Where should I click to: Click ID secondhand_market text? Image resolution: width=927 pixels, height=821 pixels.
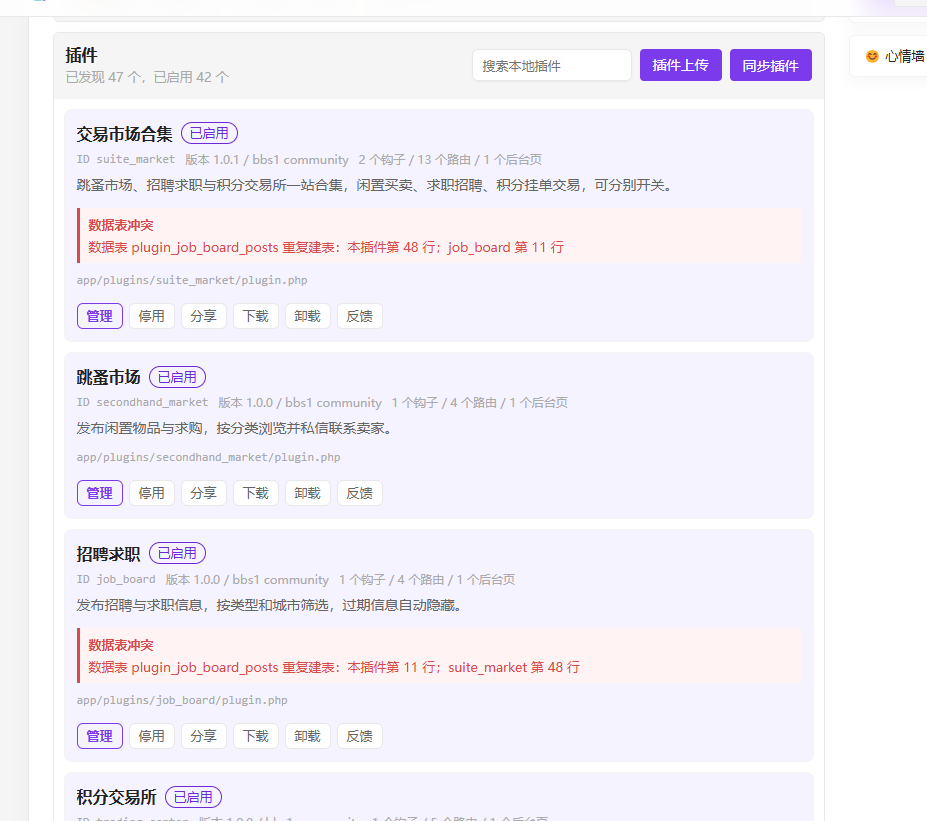click(142, 403)
